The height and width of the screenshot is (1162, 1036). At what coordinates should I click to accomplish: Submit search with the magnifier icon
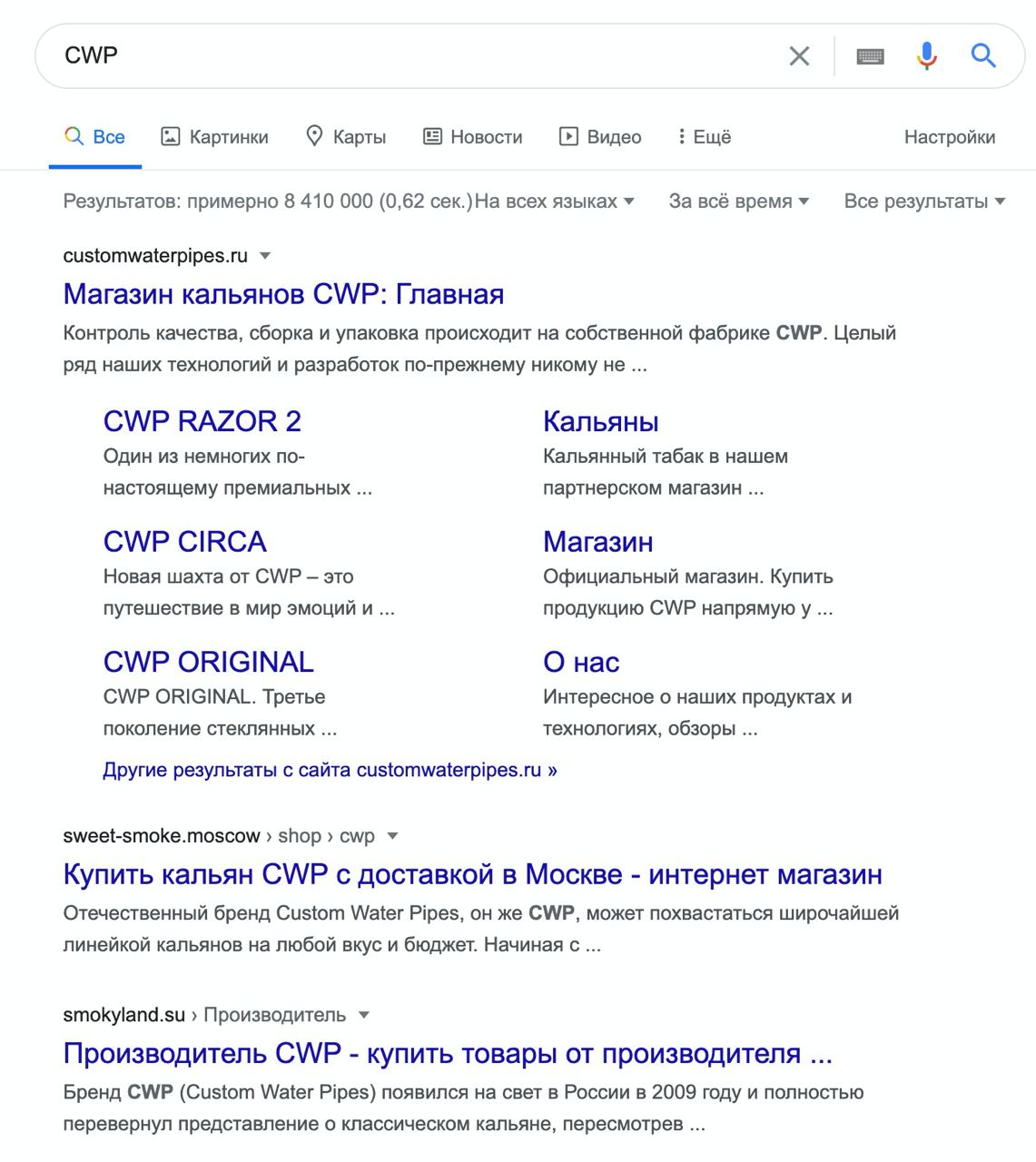(983, 55)
